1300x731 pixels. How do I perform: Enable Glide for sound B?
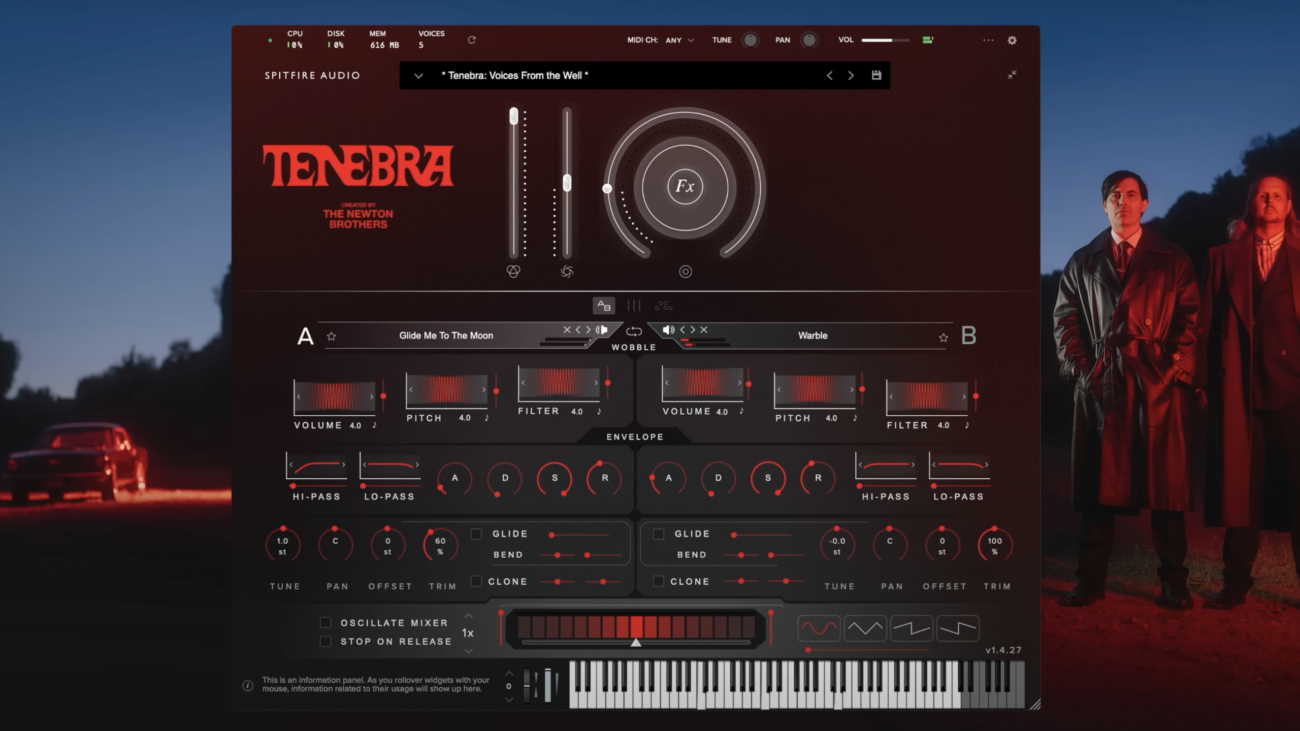coord(658,534)
